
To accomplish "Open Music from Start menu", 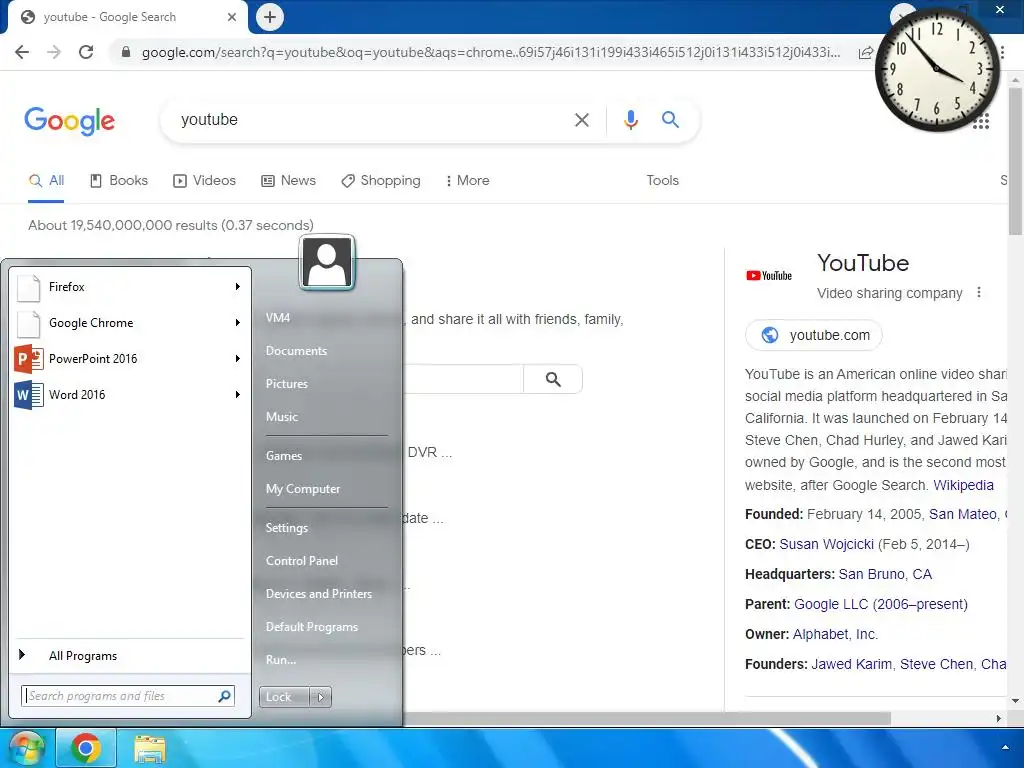I will pos(281,417).
